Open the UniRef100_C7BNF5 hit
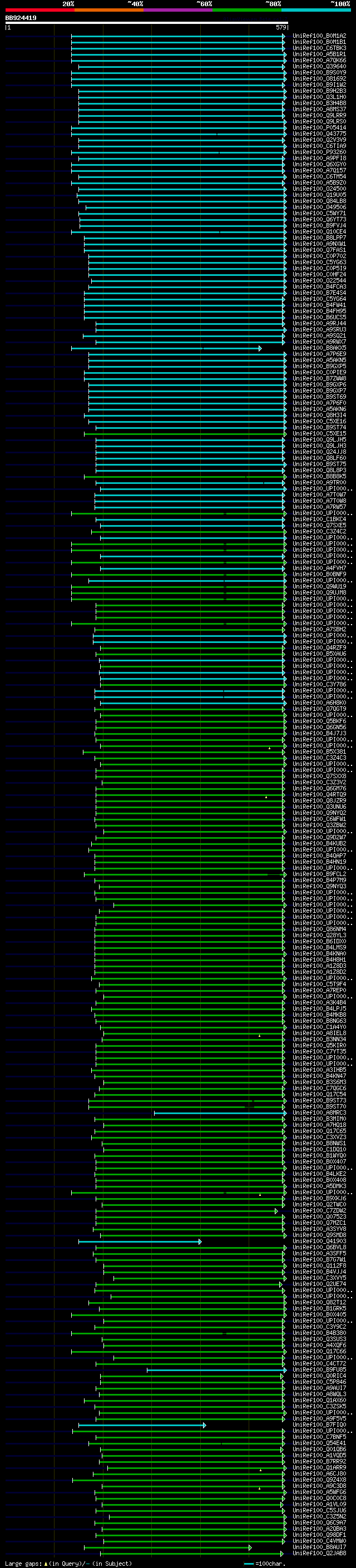This screenshot has height=1568, width=356. [319, 1437]
